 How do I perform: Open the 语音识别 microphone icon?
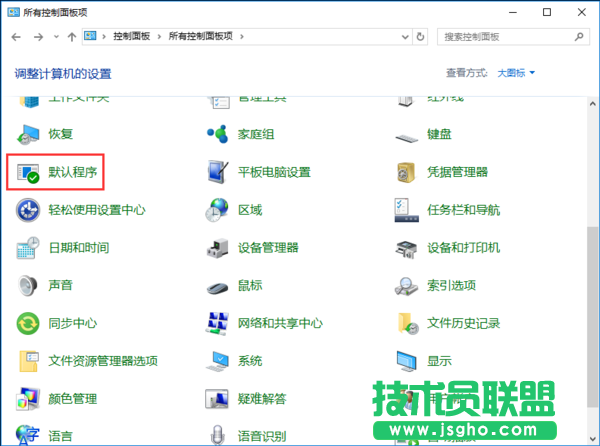[217, 435]
